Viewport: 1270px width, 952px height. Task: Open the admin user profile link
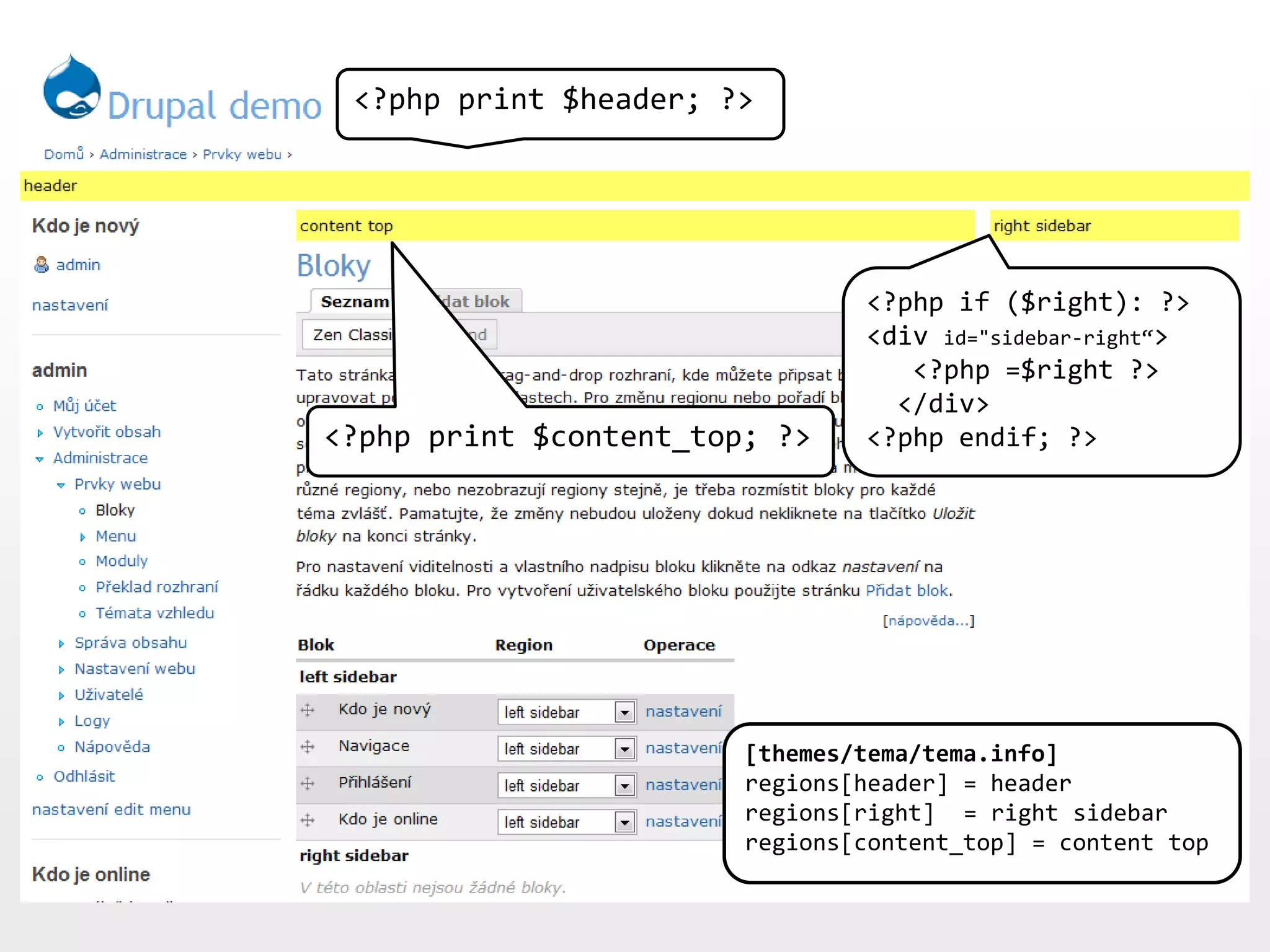(x=78, y=265)
